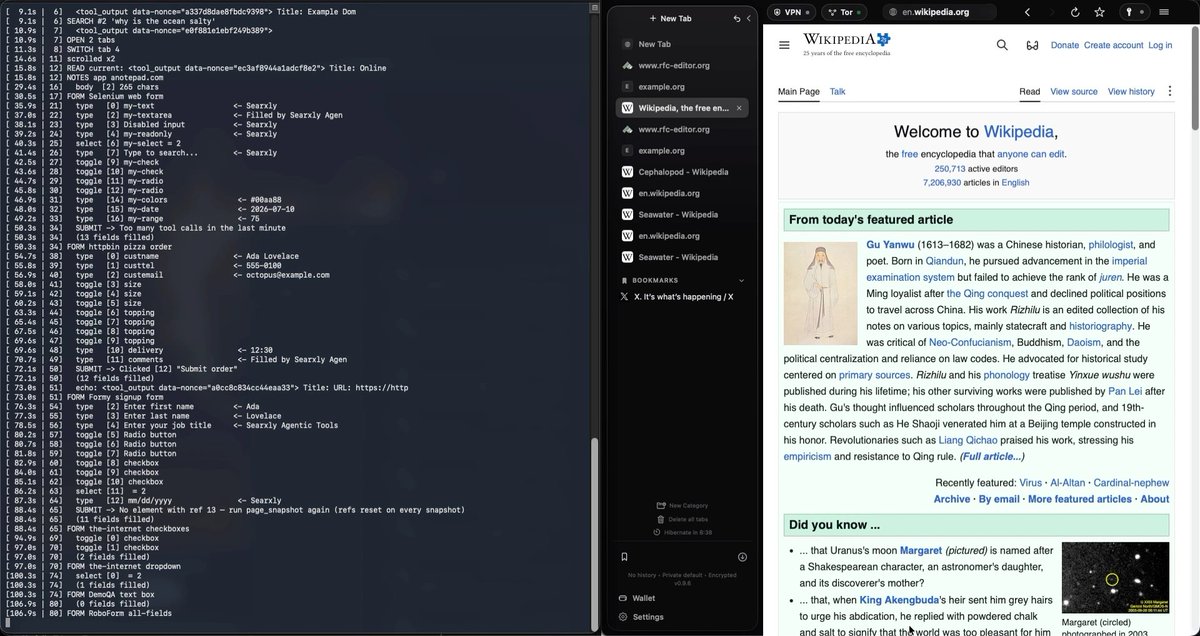
Task: Open the 7,206,930 articles count link
Action: point(941,183)
